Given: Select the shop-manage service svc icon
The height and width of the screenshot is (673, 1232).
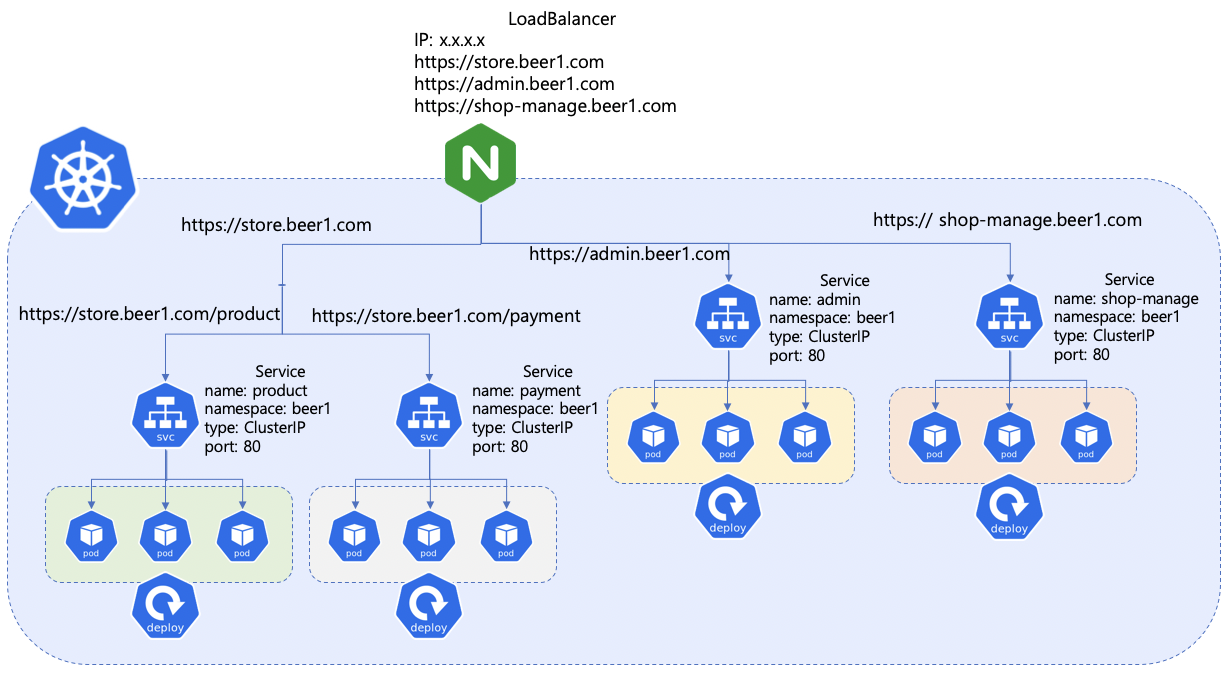Looking at the screenshot, I should (x=1009, y=316).
